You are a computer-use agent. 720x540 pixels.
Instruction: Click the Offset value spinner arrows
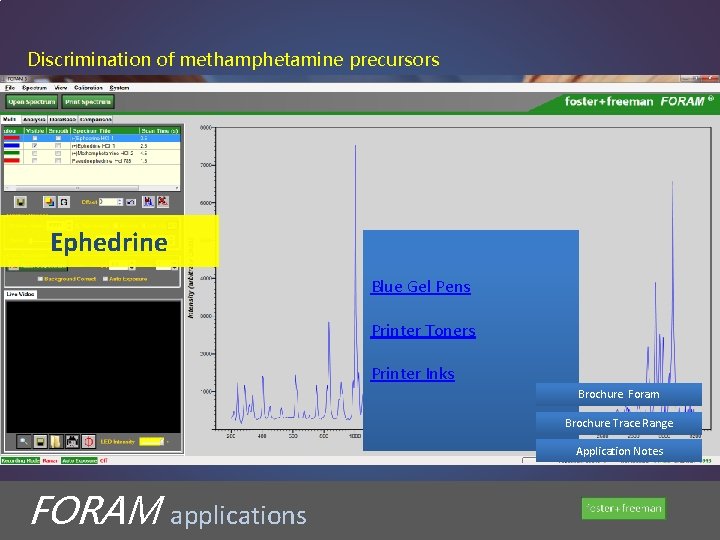pyautogui.click(x=120, y=202)
